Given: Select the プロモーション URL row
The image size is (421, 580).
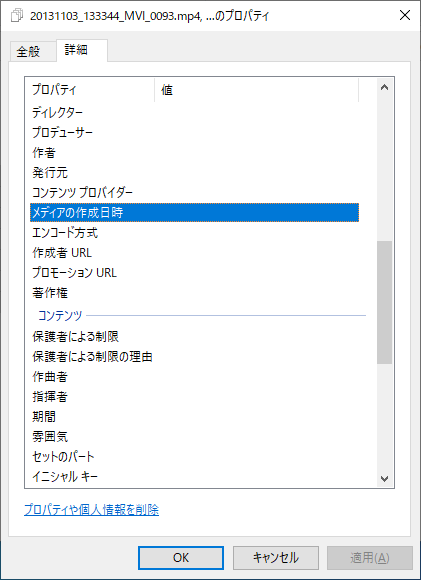Looking at the screenshot, I should (x=194, y=273).
